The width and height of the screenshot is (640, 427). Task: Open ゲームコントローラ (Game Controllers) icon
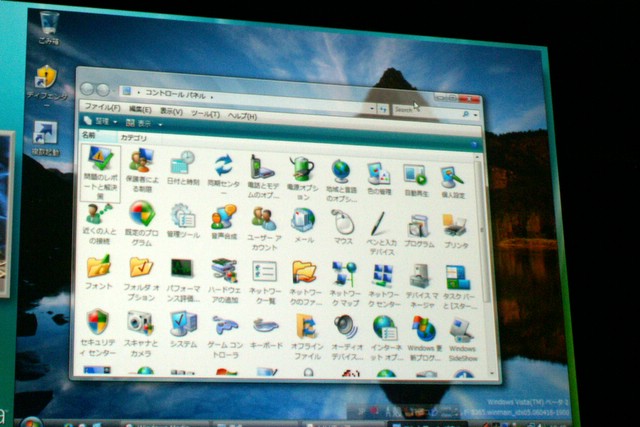(225, 337)
